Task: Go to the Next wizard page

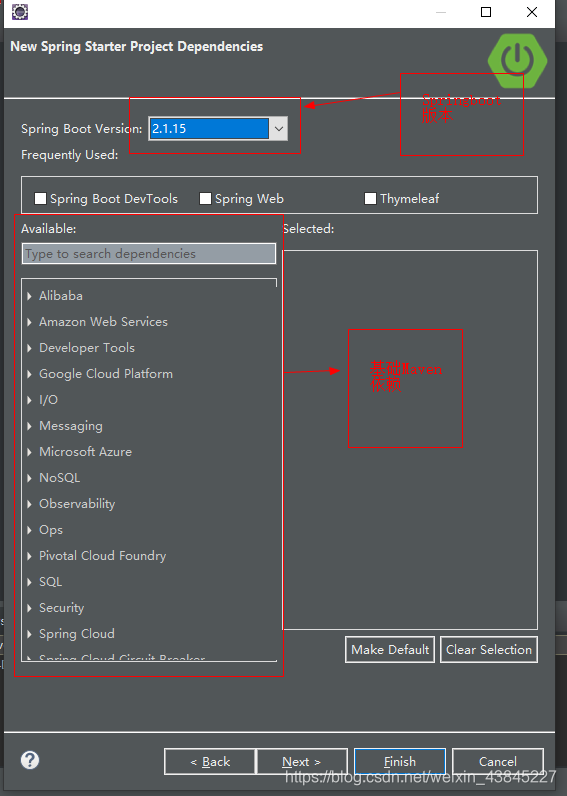Action: coord(302,761)
